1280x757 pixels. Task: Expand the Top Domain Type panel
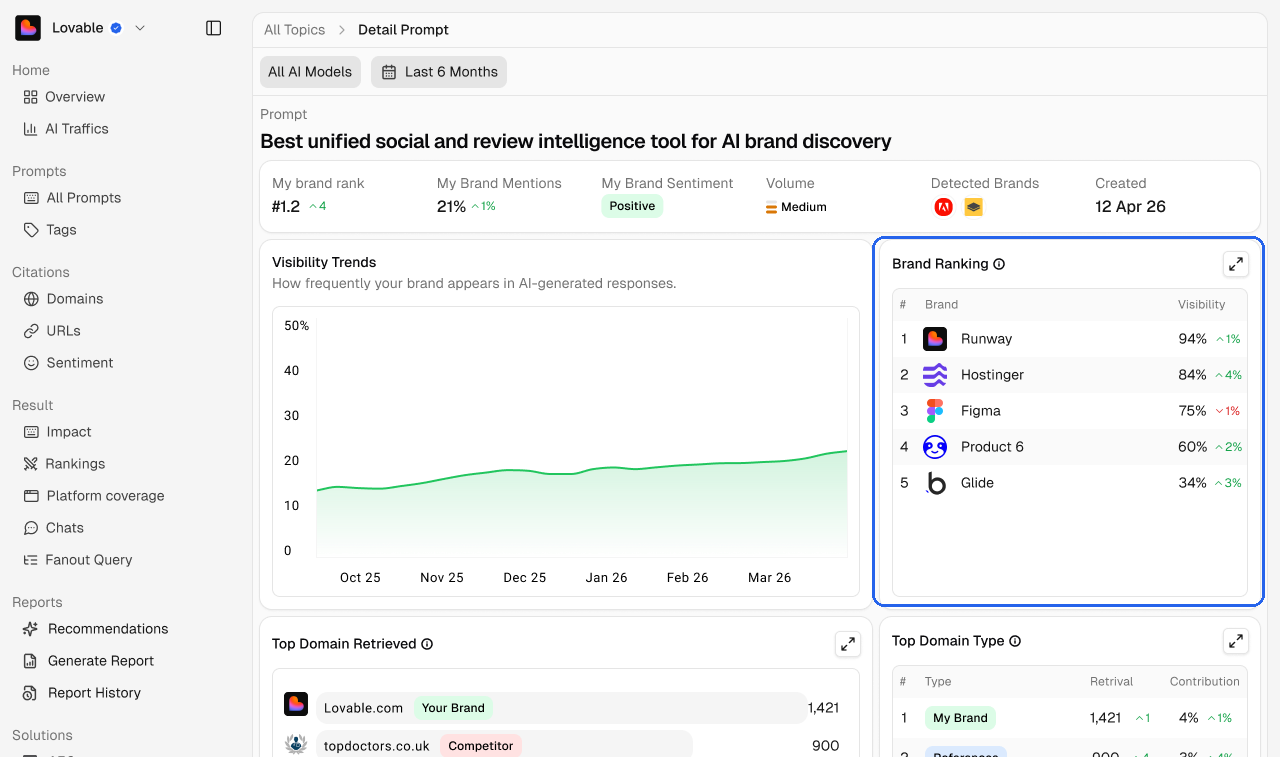[x=1236, y=641]
